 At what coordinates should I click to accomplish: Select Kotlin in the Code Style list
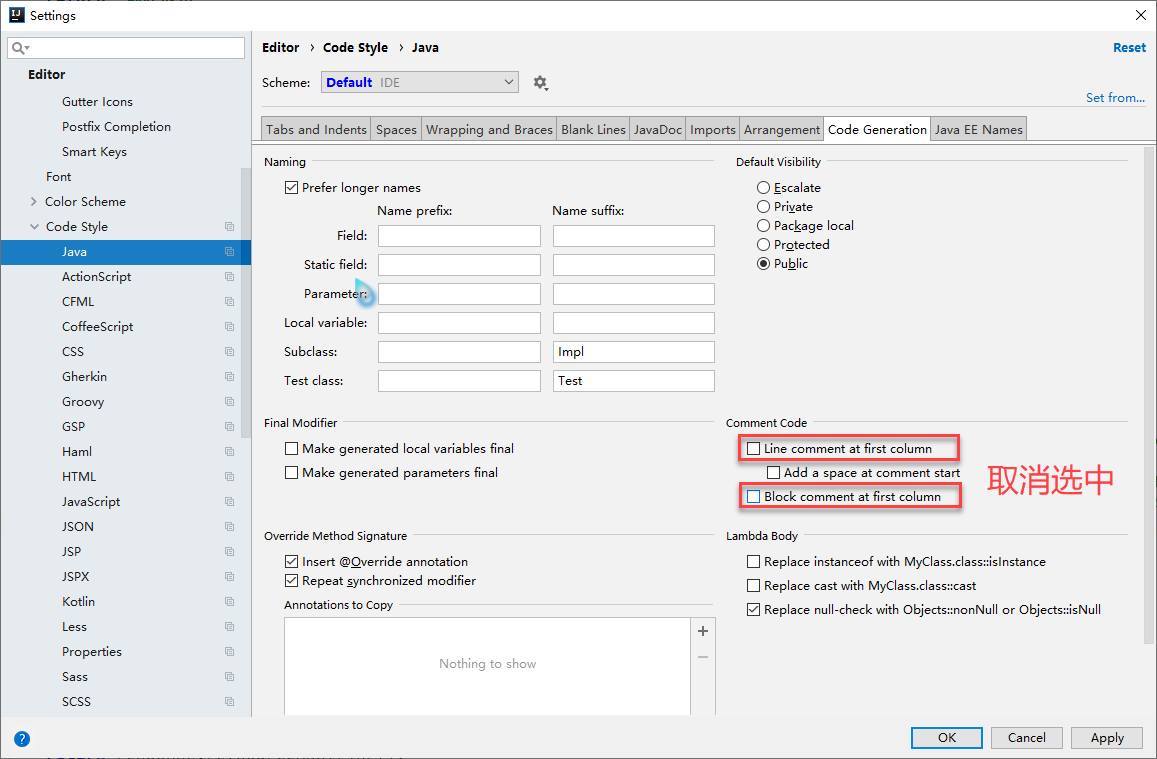(78, 602)
